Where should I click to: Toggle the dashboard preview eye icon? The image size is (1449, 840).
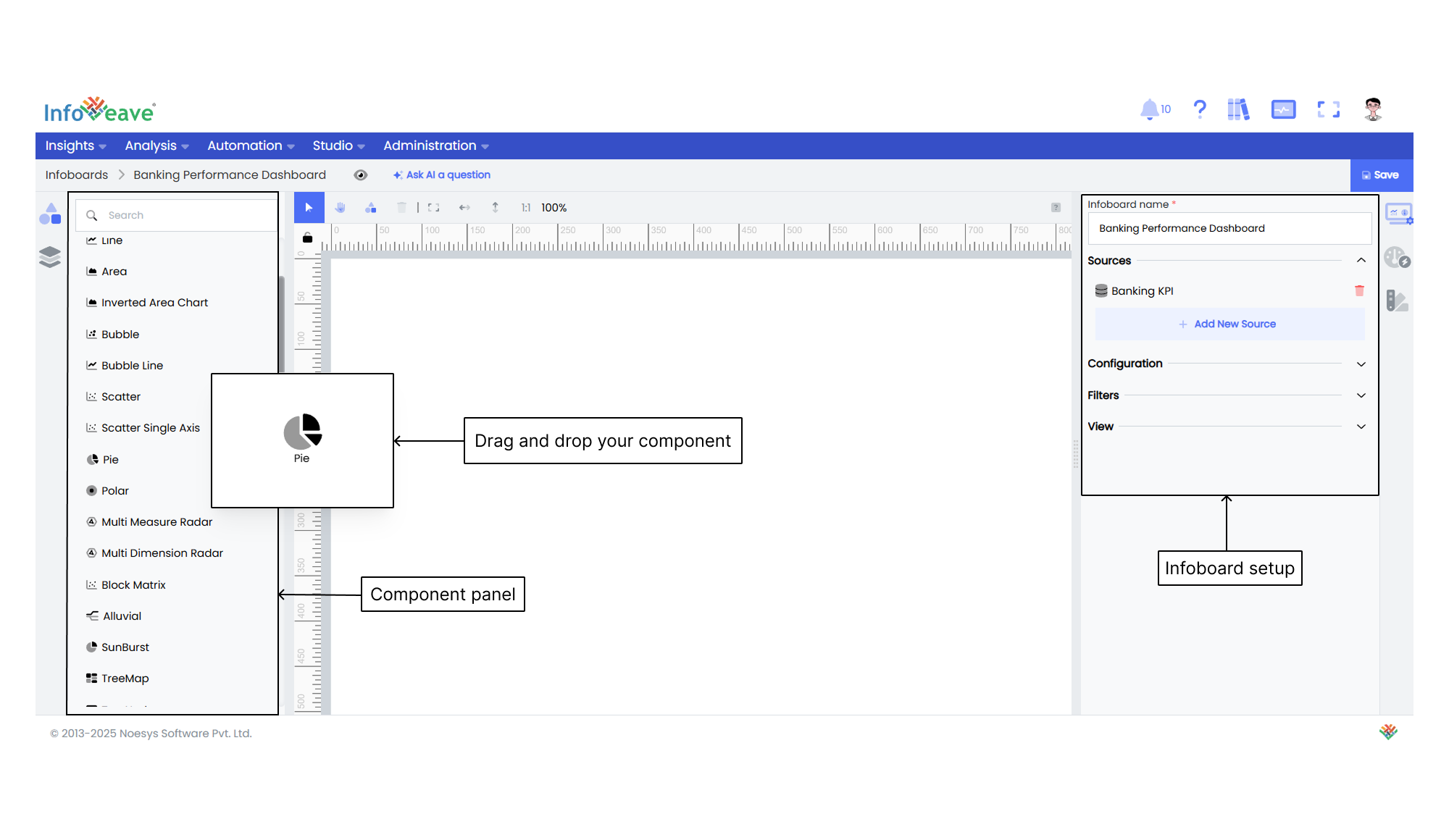coord(361,175)
